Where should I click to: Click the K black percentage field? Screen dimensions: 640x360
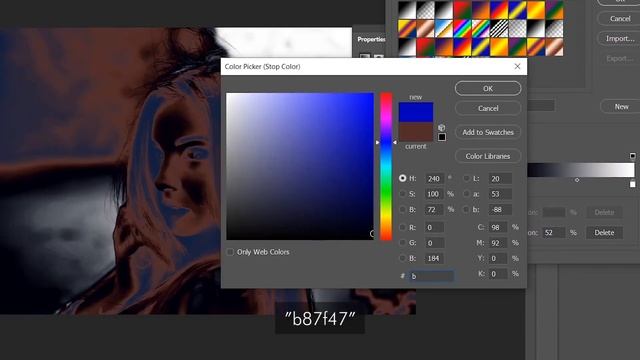[498, 274]
